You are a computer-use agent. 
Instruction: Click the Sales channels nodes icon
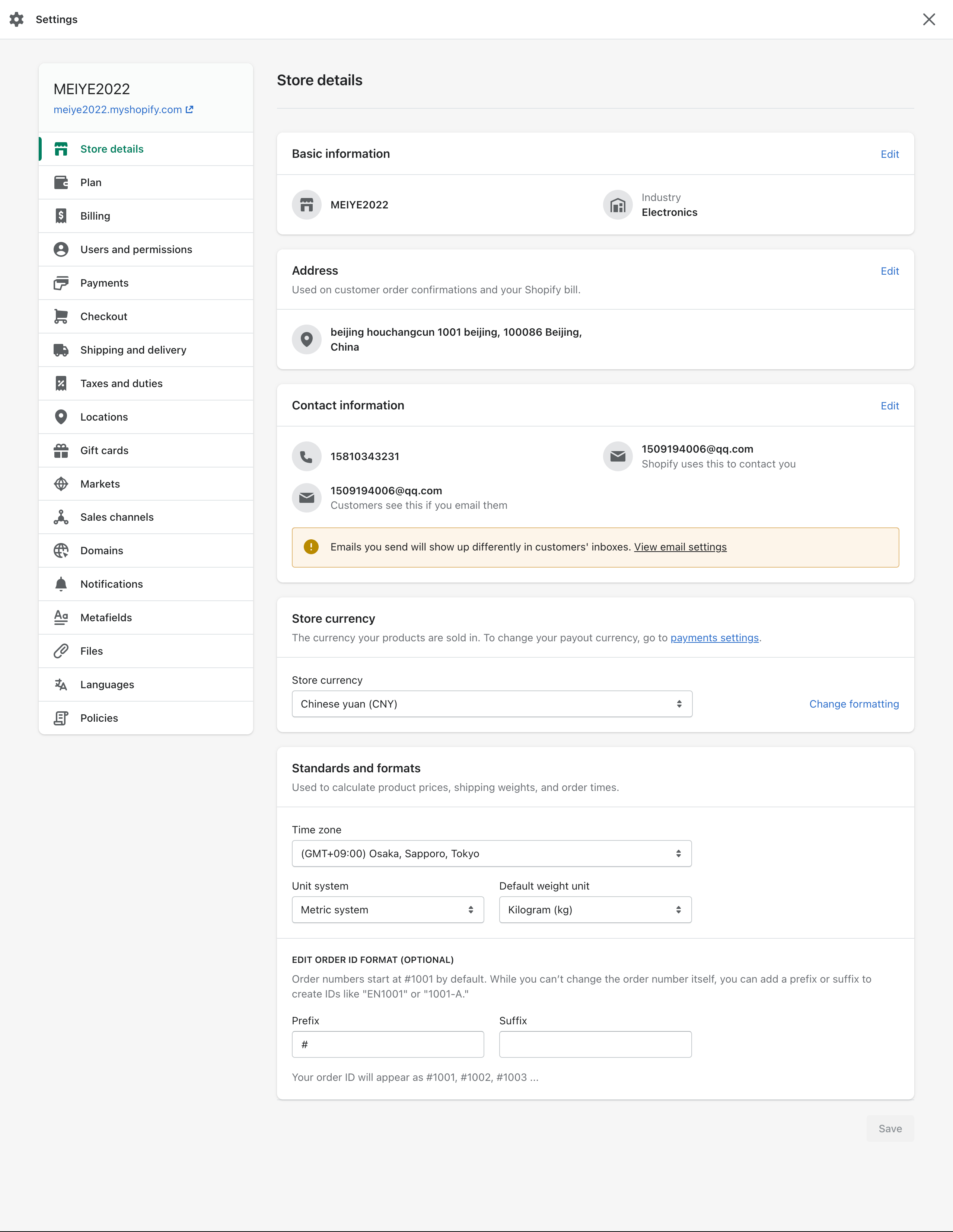pyautogui.click(x=61, y=517)
